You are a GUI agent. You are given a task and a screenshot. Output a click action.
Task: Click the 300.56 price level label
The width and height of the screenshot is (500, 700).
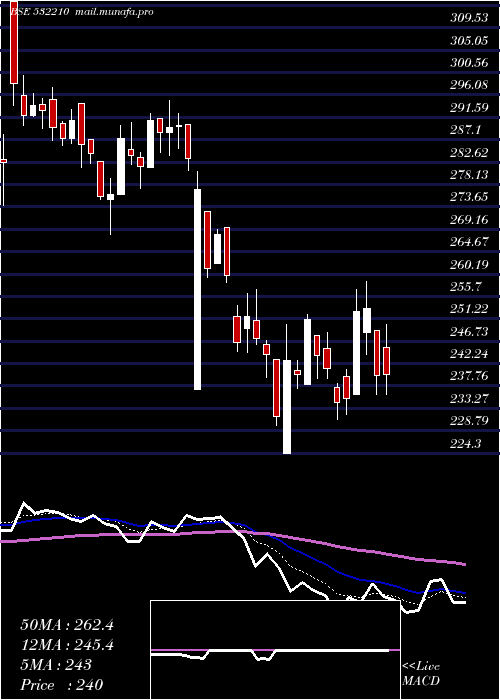[x=469, y=63]
